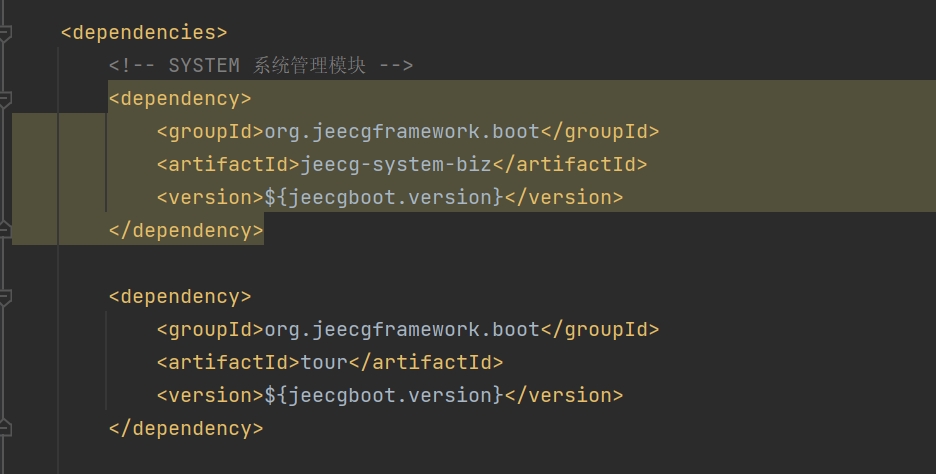Click the second ${jeecgboot.version} value
Screen dimensions: 936x474
(x=384, y=396)
